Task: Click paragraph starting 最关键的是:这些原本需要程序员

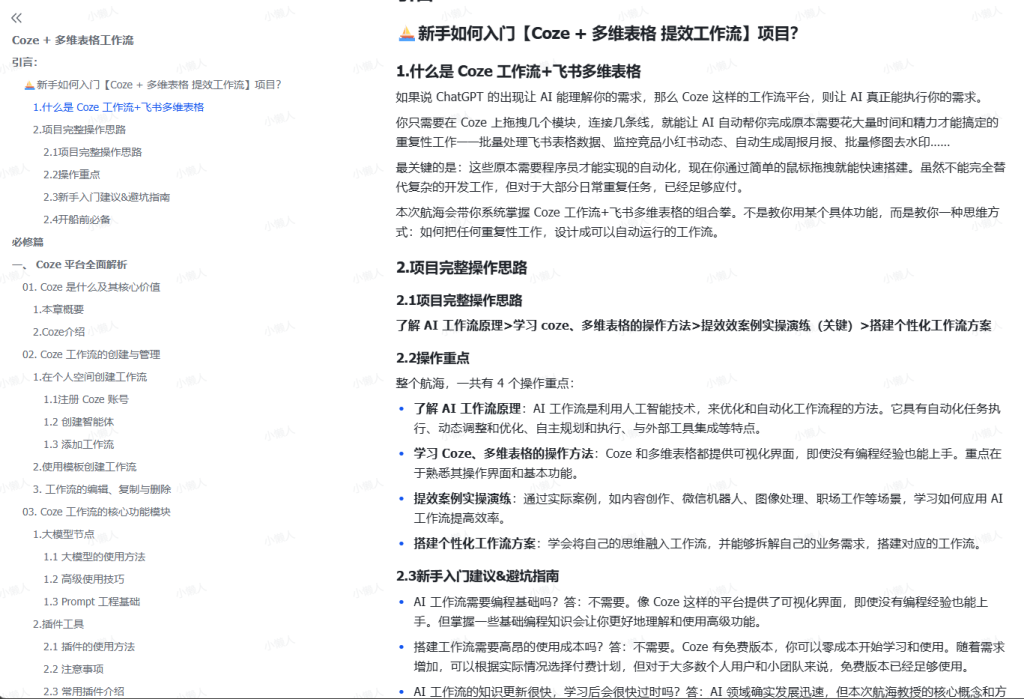Action: click(x=701, y=177)
